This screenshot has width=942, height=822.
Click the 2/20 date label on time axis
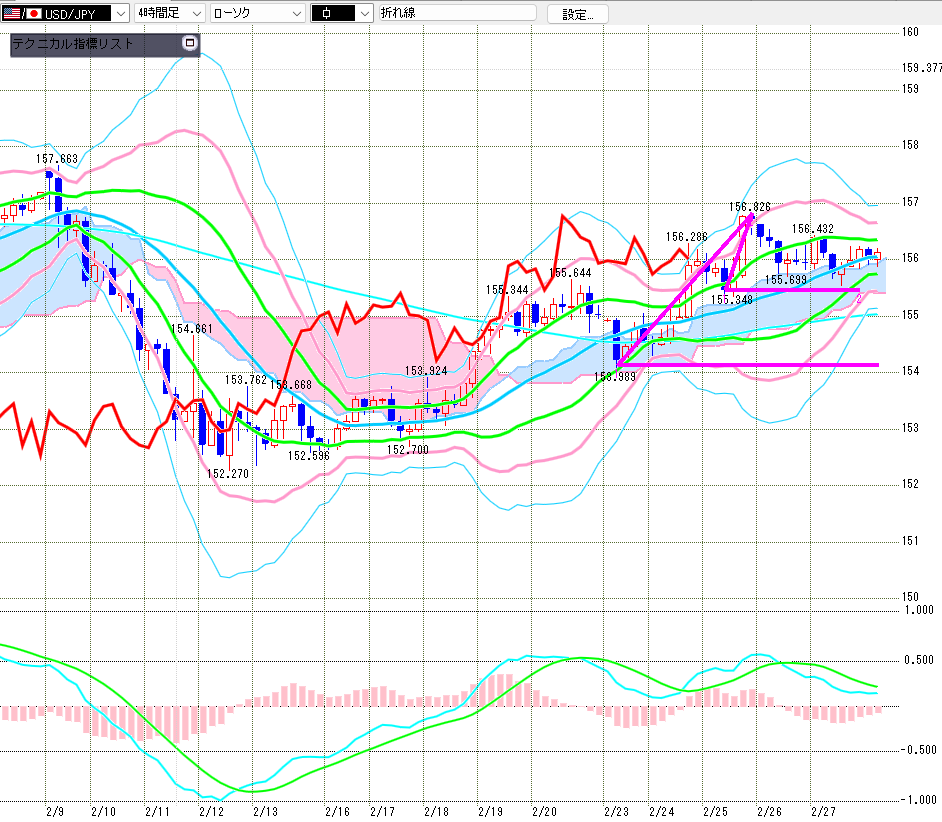544,811
